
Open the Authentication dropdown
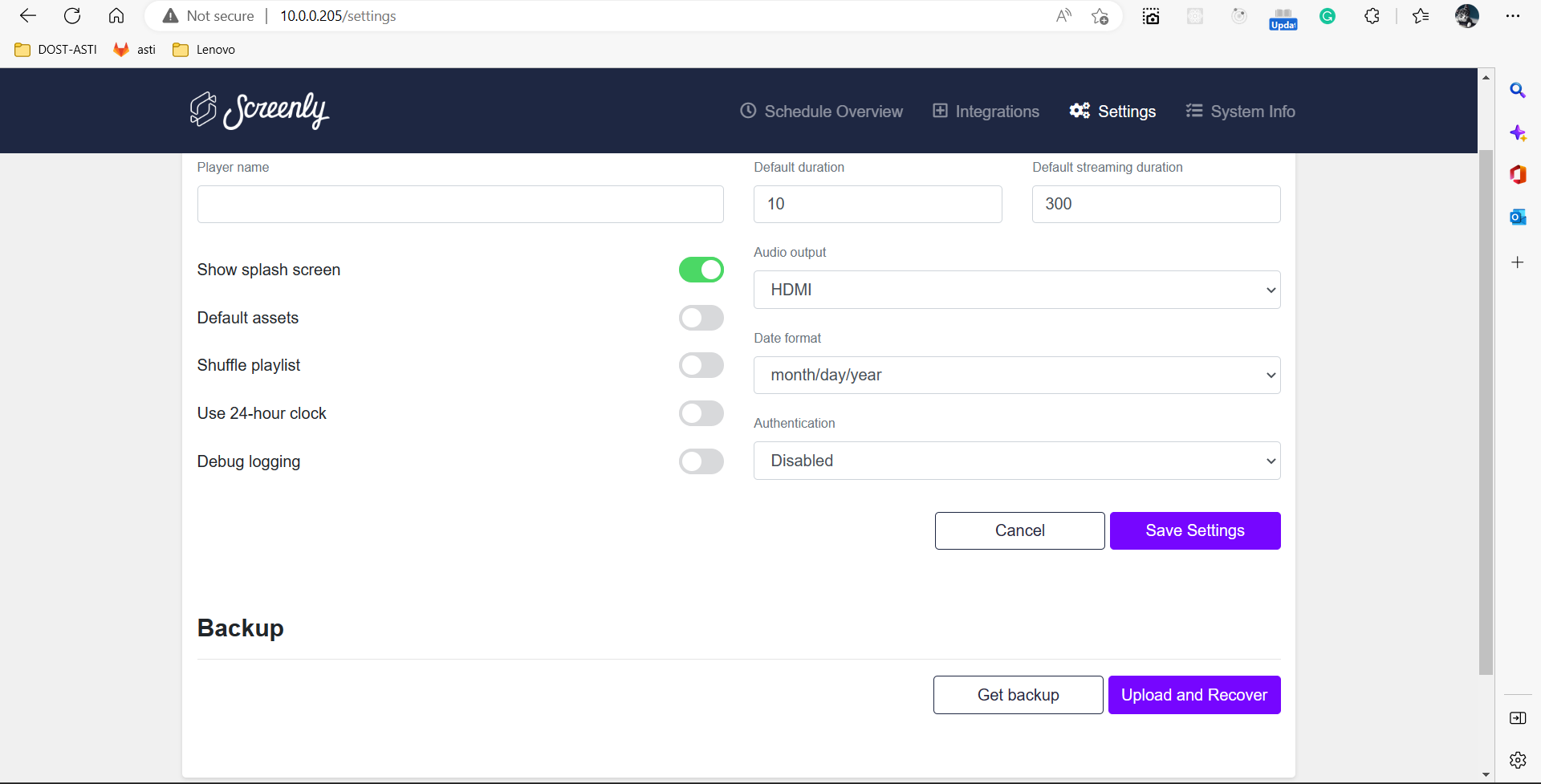[x=1016, y=461]
